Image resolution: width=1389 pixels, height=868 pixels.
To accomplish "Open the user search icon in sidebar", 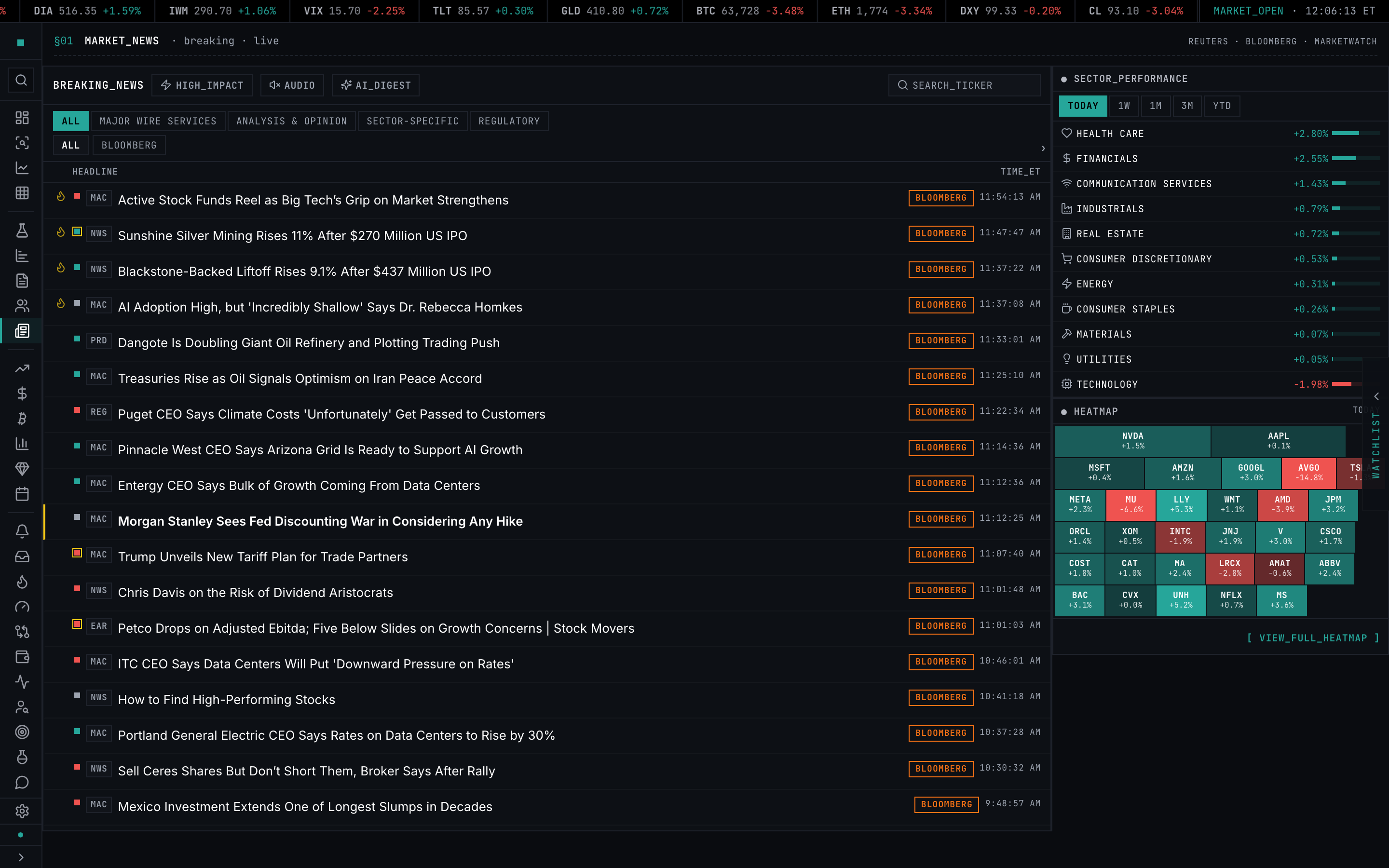I will [22, 707].
